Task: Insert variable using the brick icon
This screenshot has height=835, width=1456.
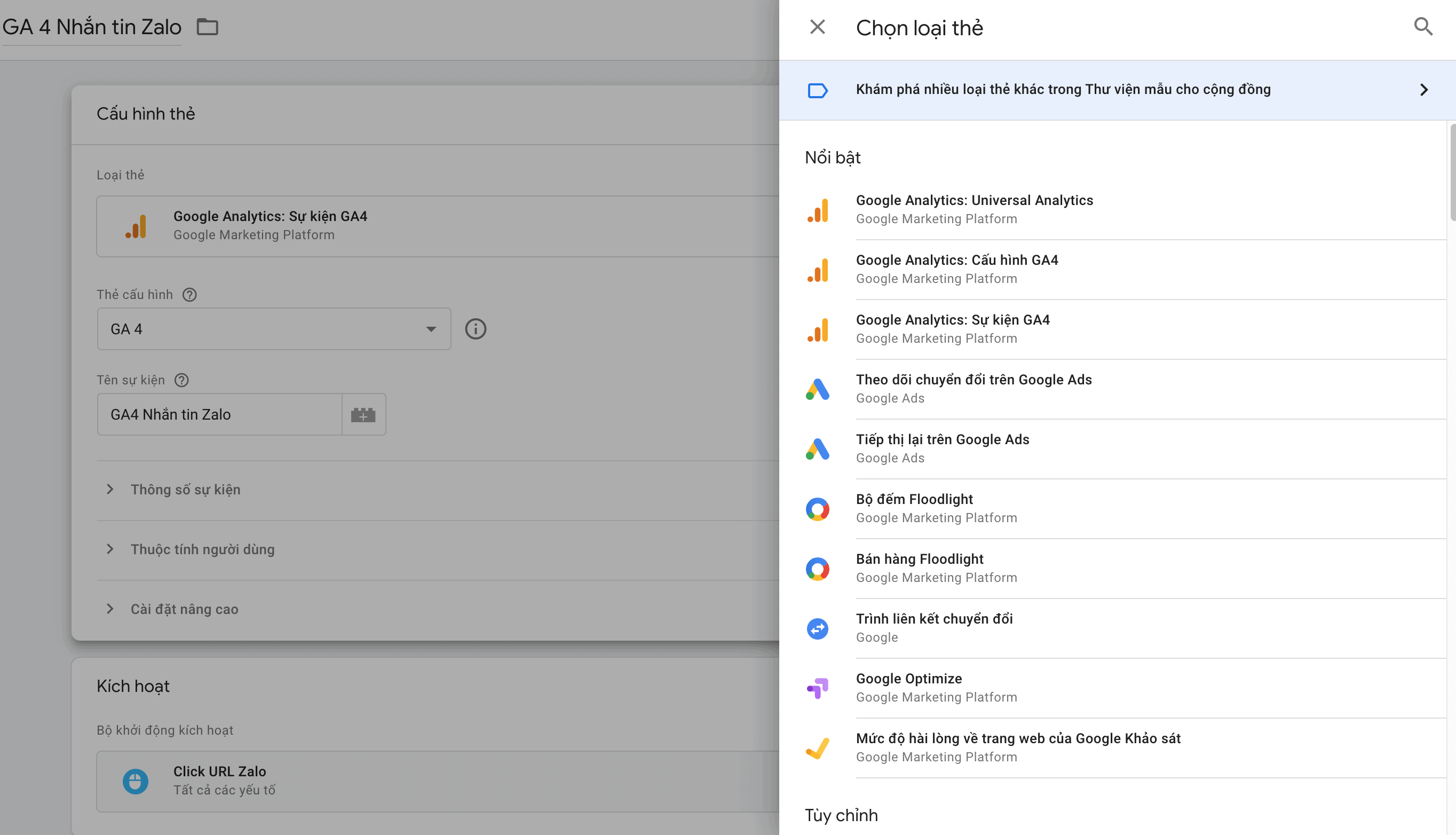Action: pyautogui.click(x=363, y=415)
